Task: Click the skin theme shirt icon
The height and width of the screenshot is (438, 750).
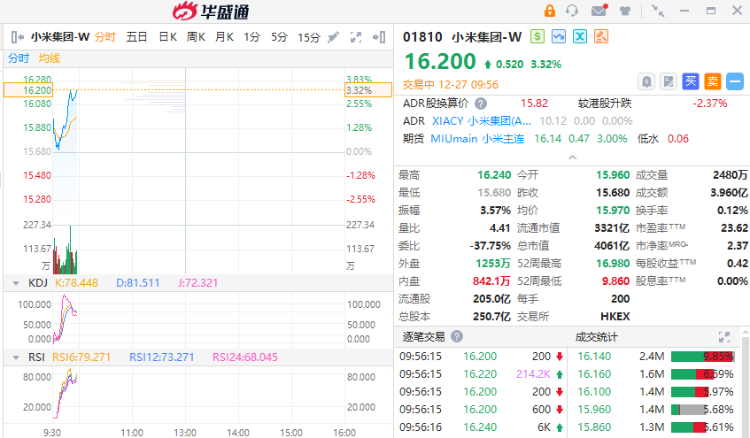Action: click(x=625, y=11)
